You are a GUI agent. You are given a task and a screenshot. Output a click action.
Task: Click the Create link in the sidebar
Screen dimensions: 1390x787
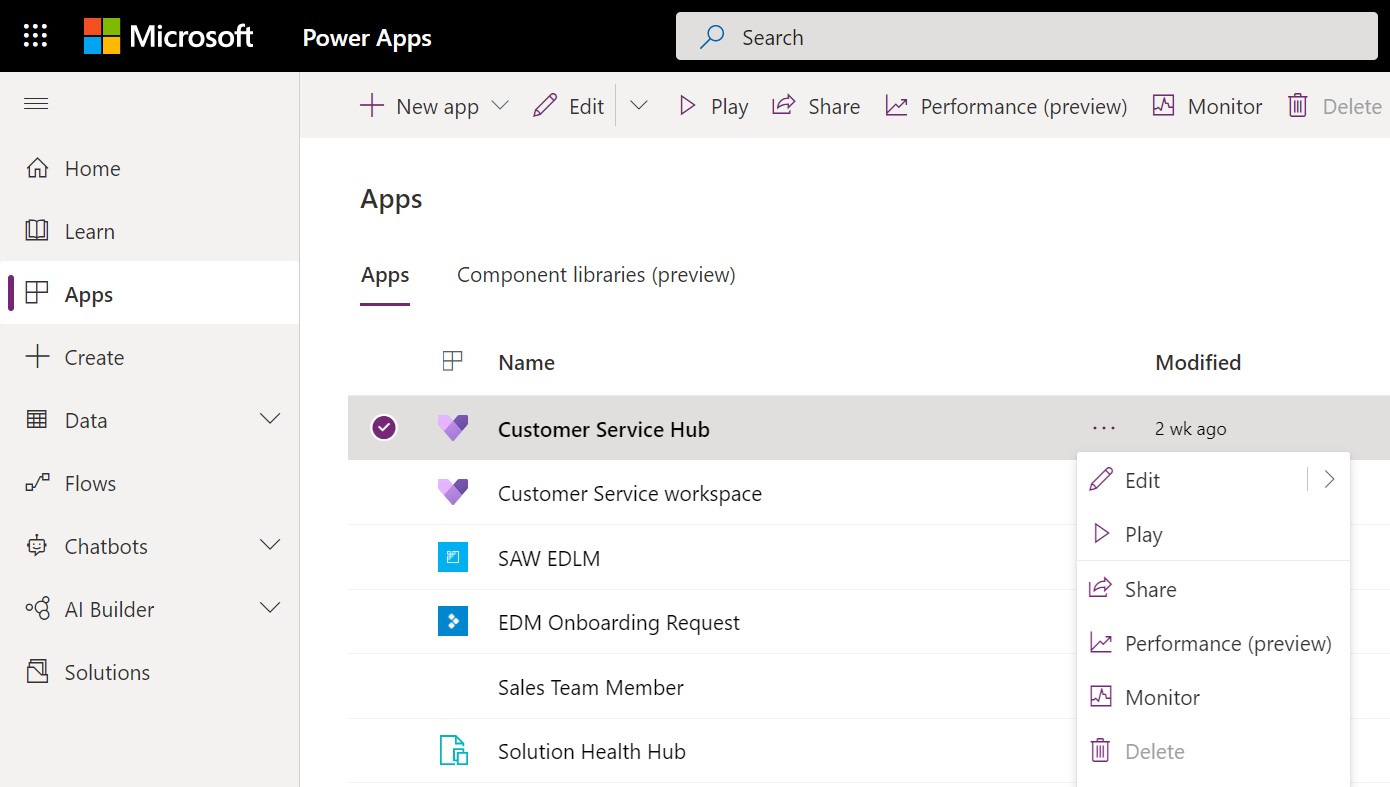point(94,357)
